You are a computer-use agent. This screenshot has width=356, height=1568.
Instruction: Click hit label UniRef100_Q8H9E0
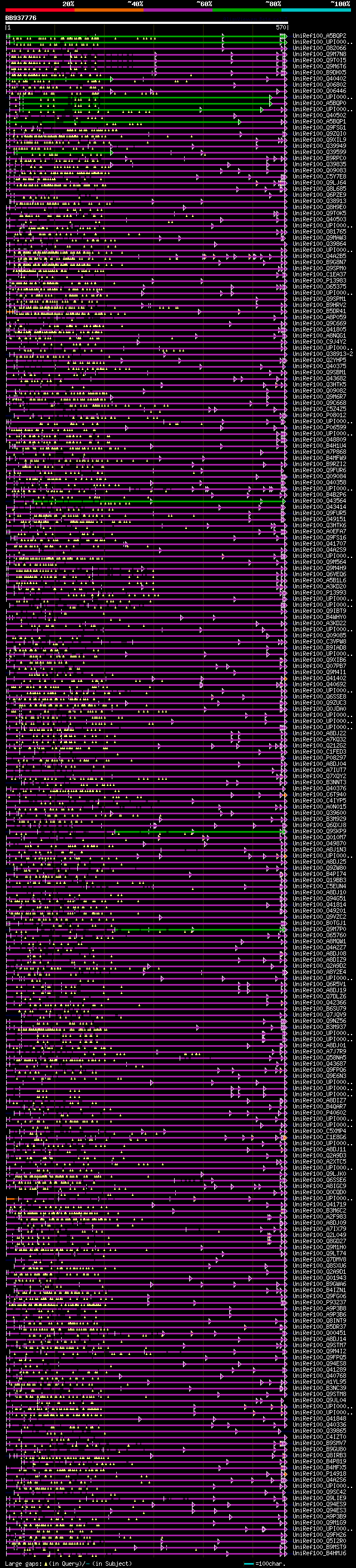(x=319, y=207)
